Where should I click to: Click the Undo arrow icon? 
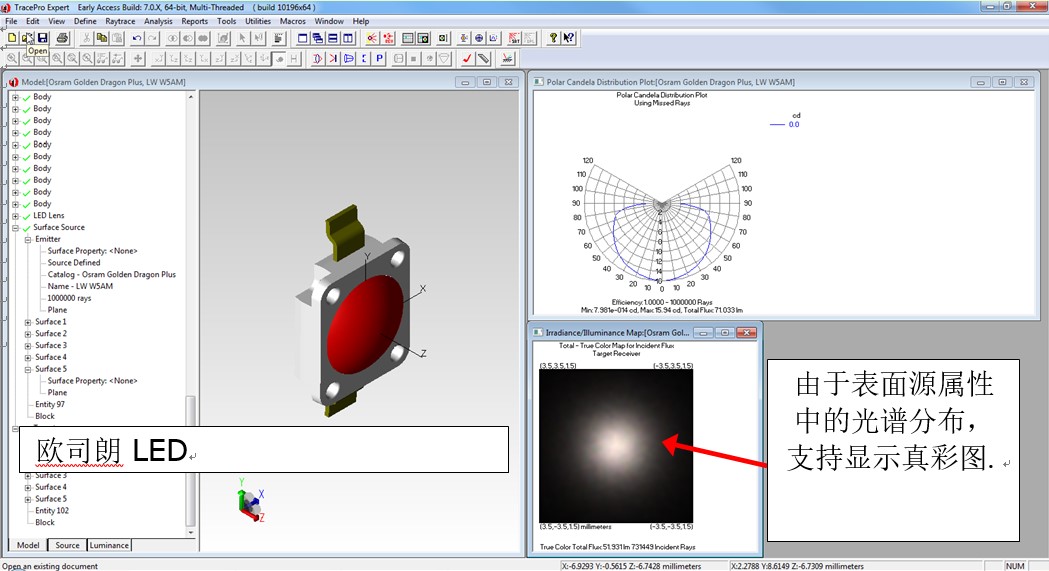click(x=137, y=38)
